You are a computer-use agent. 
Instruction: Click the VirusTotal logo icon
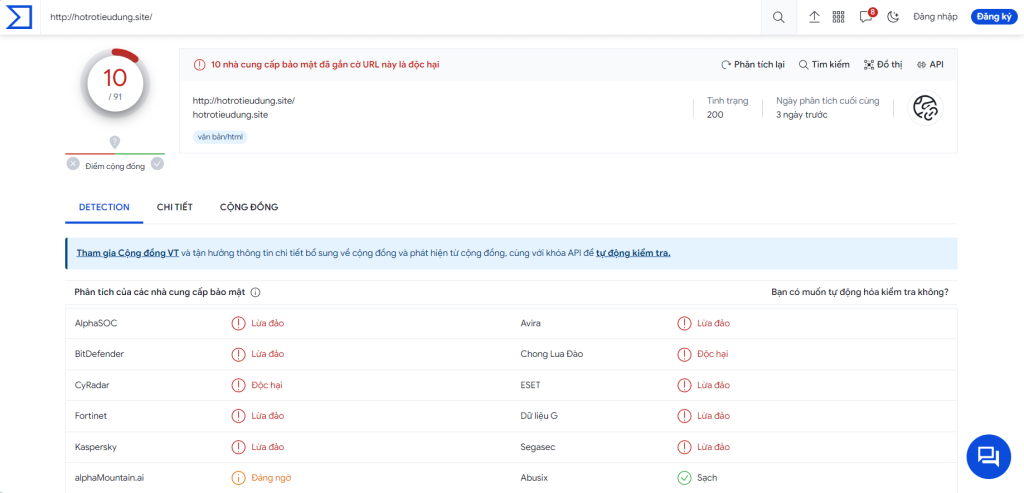pos(19,17)
